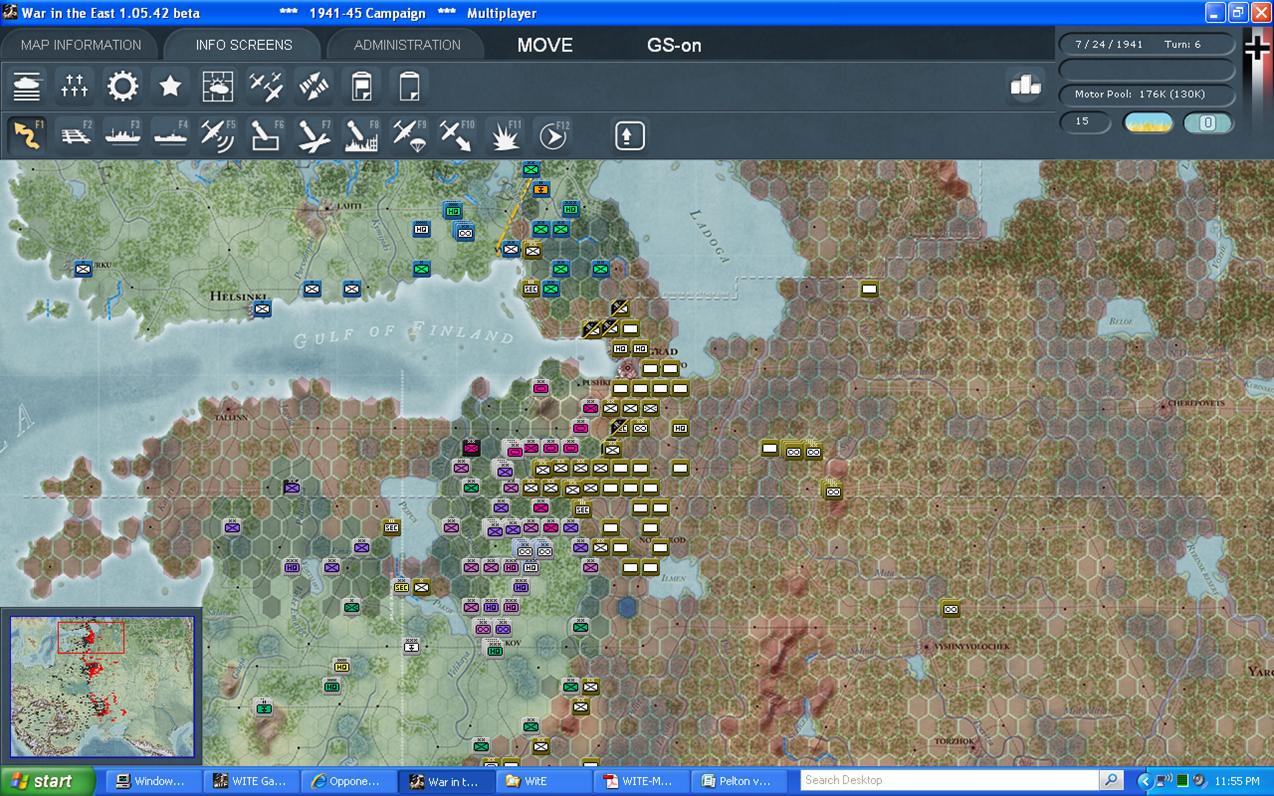Open the Commander's report document icon

[362, 87]
